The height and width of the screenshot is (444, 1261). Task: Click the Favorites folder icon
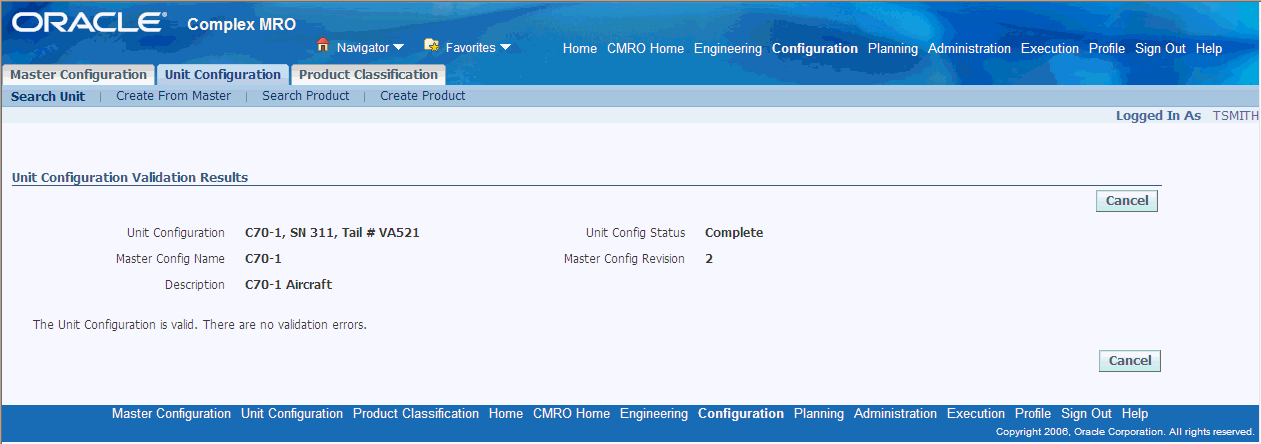432,46
